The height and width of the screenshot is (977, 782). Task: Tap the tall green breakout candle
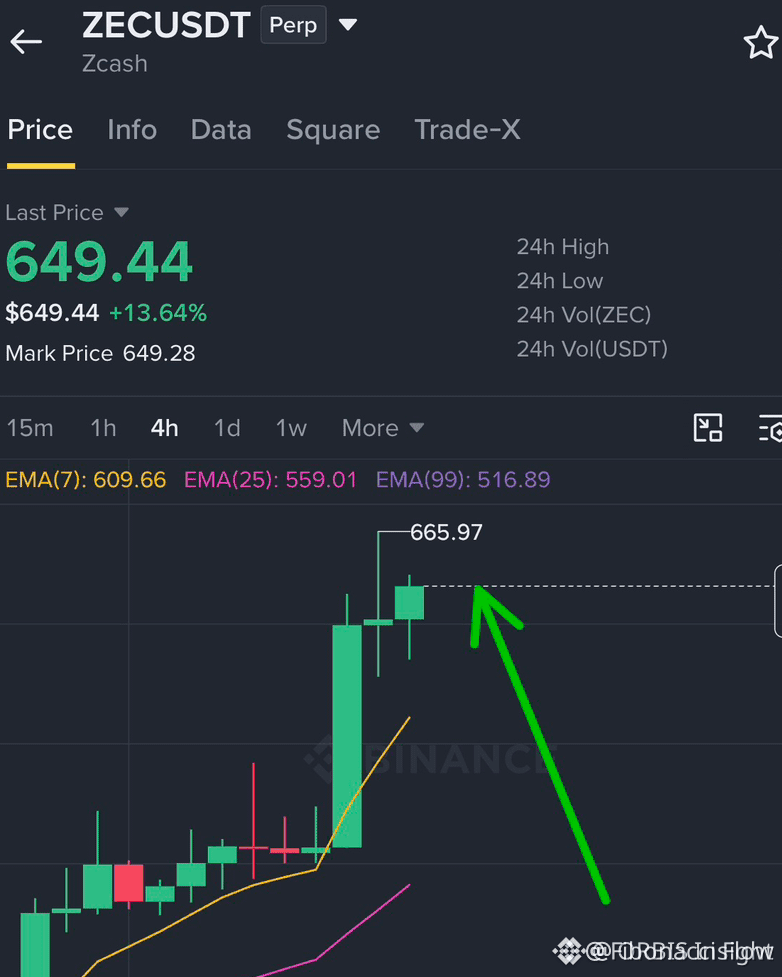pos(347,736)
